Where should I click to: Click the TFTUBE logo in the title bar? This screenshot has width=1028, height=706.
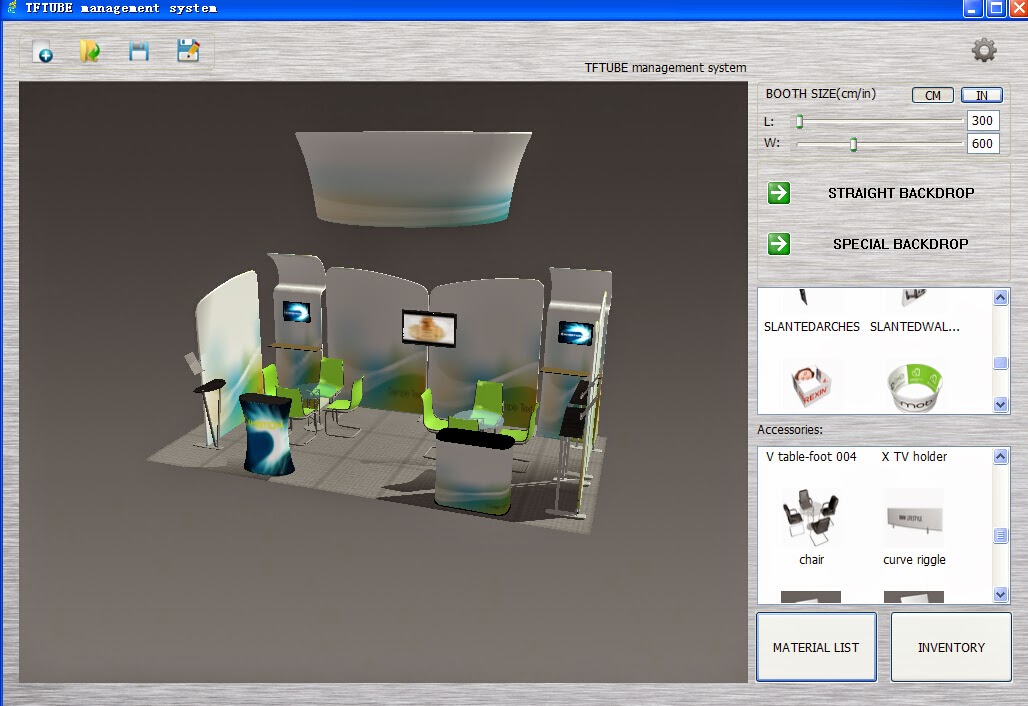14,8
